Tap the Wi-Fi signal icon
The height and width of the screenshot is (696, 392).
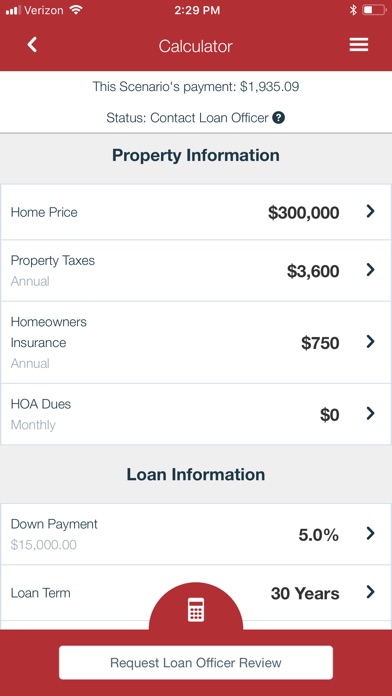(x=76, y=10)
